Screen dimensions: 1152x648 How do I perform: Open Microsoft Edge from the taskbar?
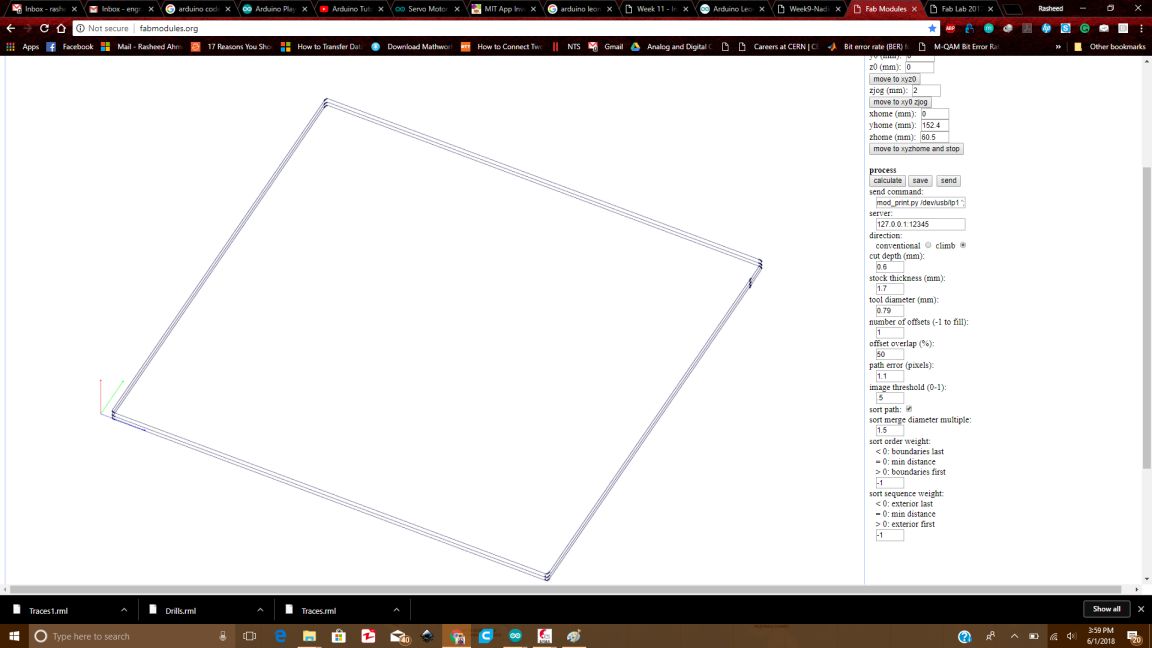(x=280, y=636)
